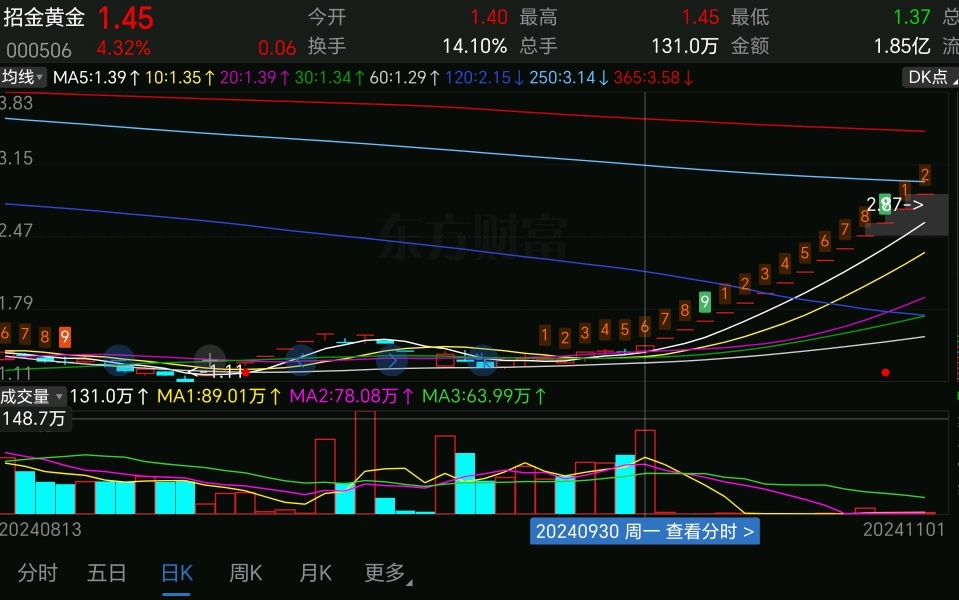The width and height of the screenshot is (959, 600).
Task: Click the start date 20240813
Action: (40, 530)
